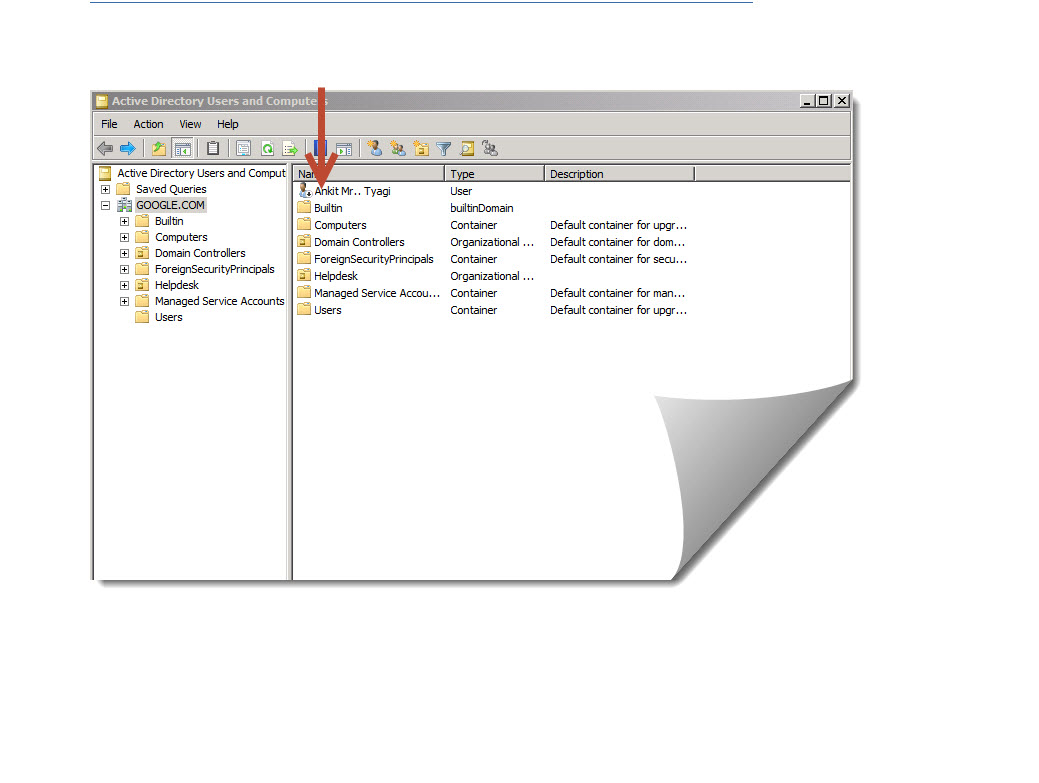Open the Create New Organizational Unit icon
1039x783 pixels.
421,148
